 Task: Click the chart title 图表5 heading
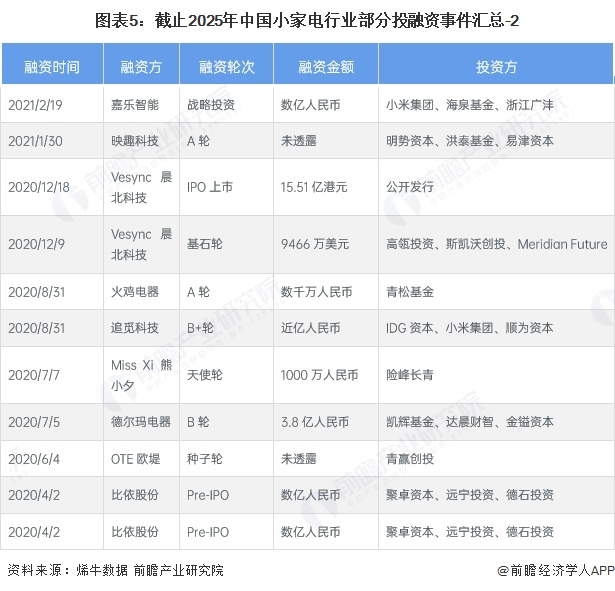[x=307, y=19]
